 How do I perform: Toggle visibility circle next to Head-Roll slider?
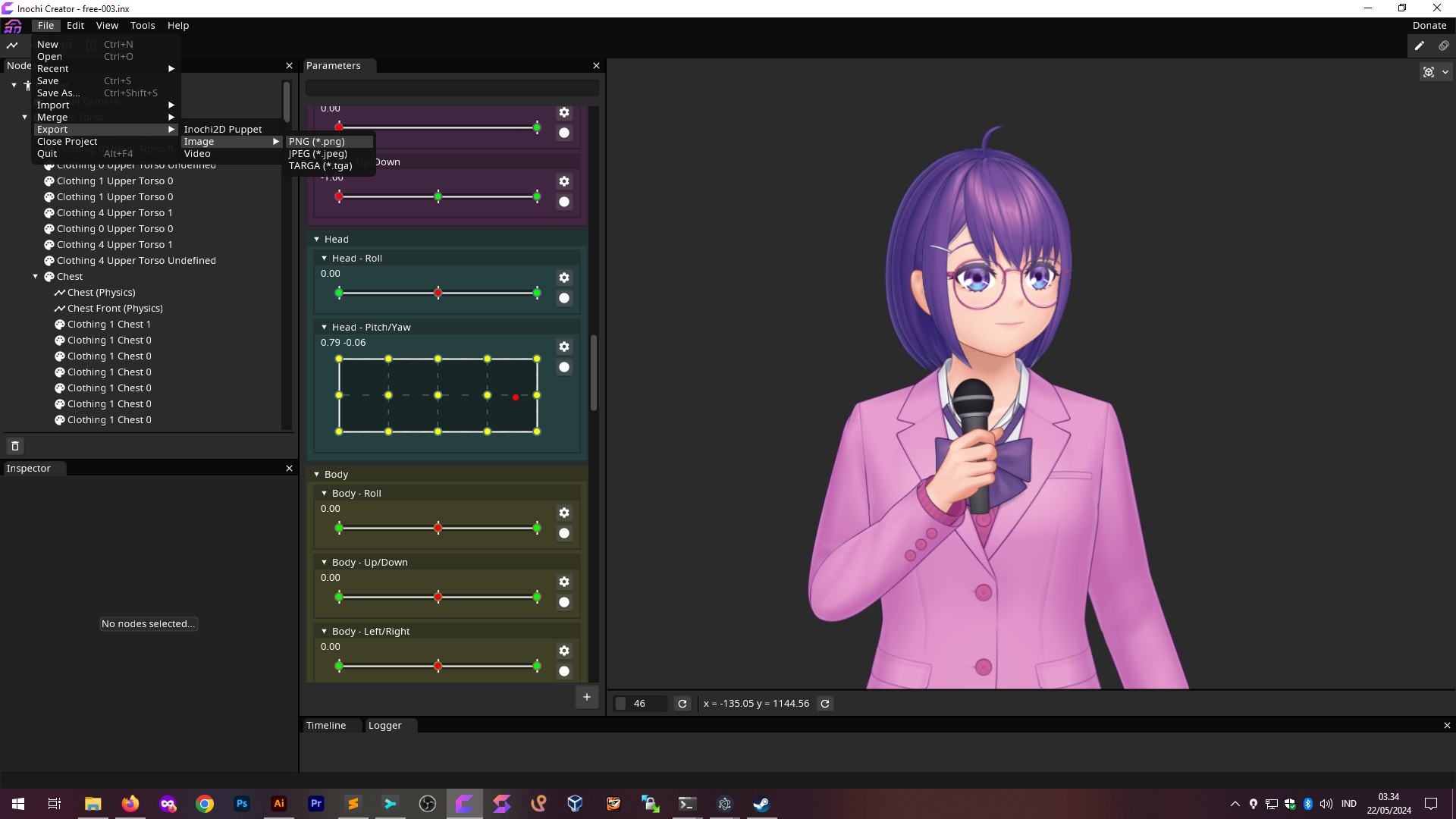click(564, 298)
